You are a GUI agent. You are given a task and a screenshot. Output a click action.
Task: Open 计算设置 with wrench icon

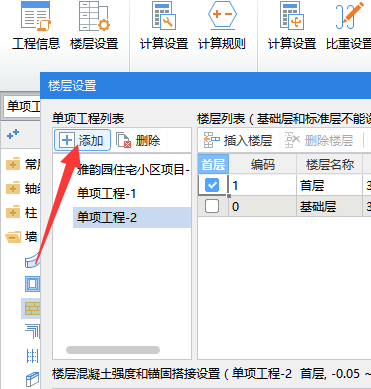(164, 26)
